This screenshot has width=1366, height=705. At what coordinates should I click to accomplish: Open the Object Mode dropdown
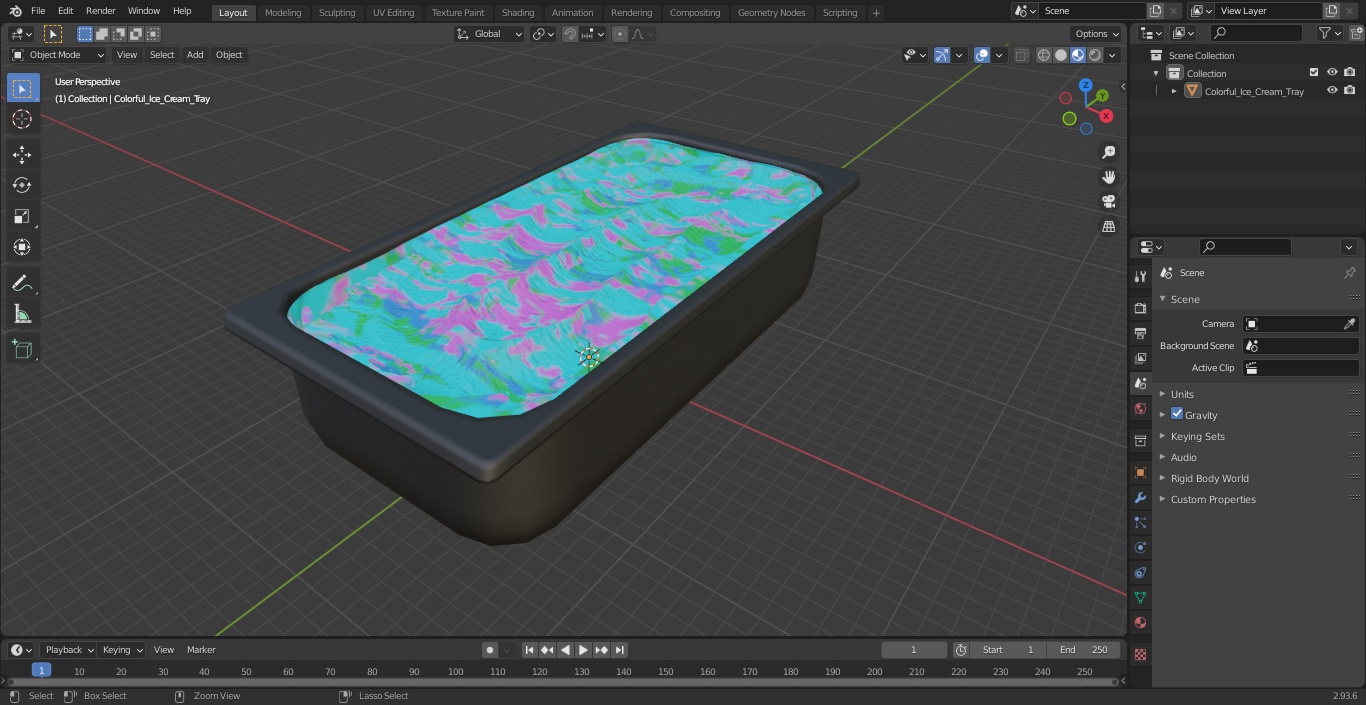pos(57,55)
